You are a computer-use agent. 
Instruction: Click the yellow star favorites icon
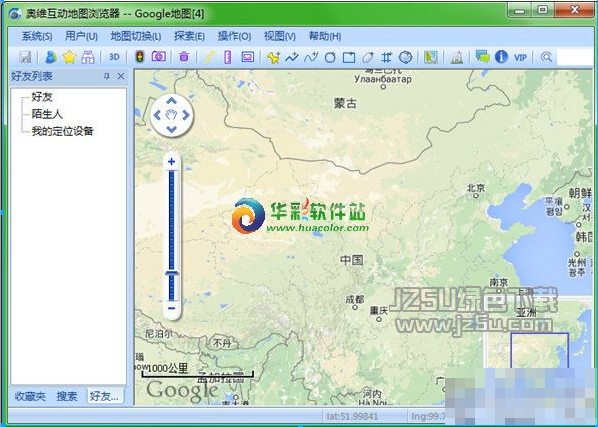click(69, 57)
